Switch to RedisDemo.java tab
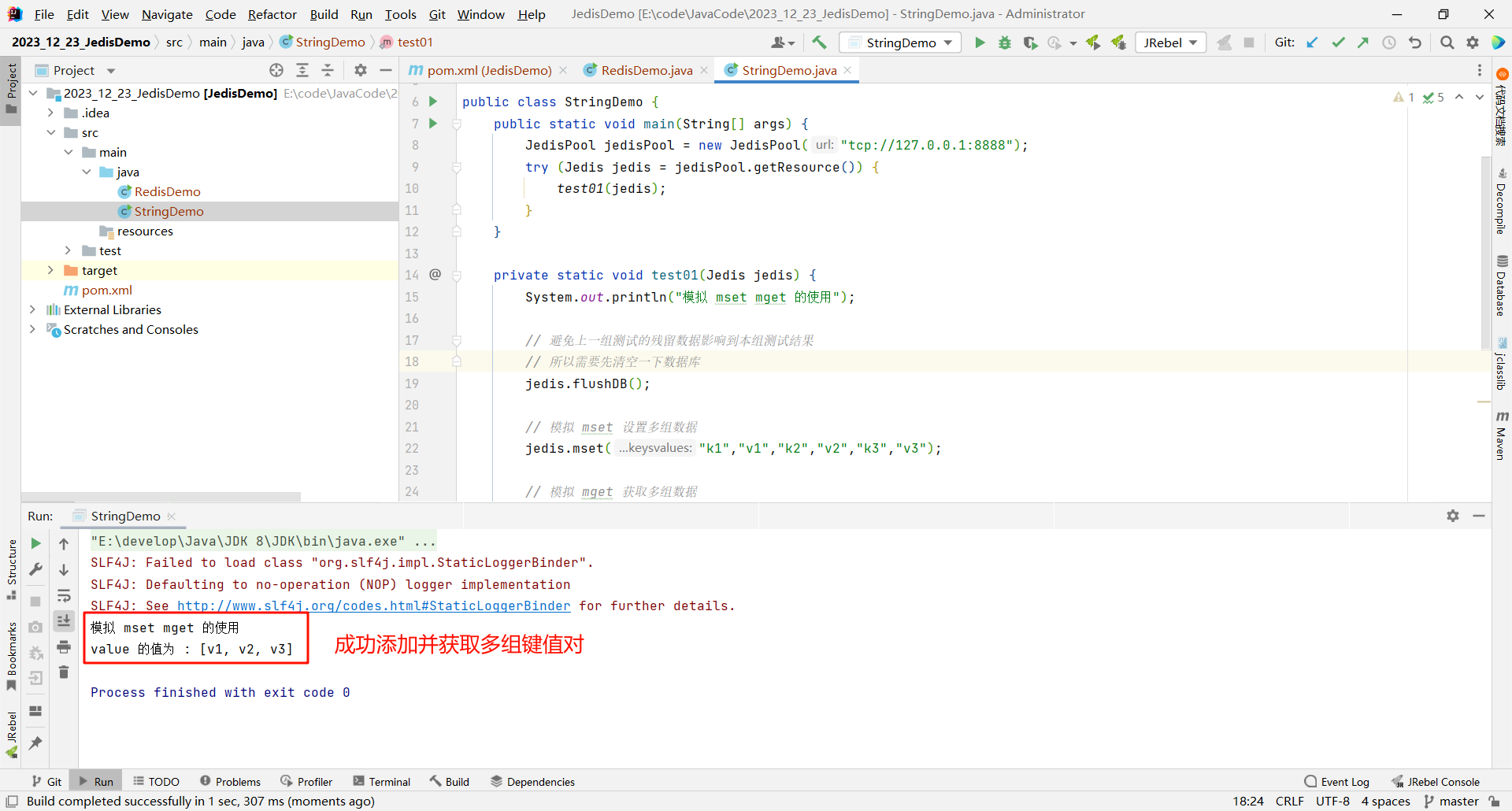 pyautogui.click(x=647, y=70)
